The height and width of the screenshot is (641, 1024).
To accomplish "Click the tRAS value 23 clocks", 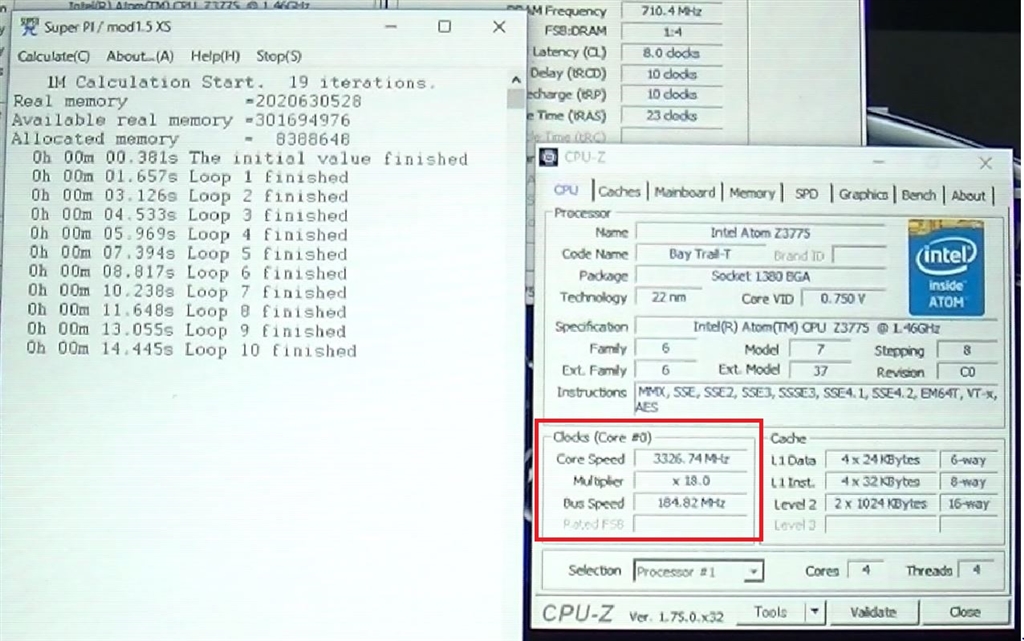I will (x=671, y=116).
